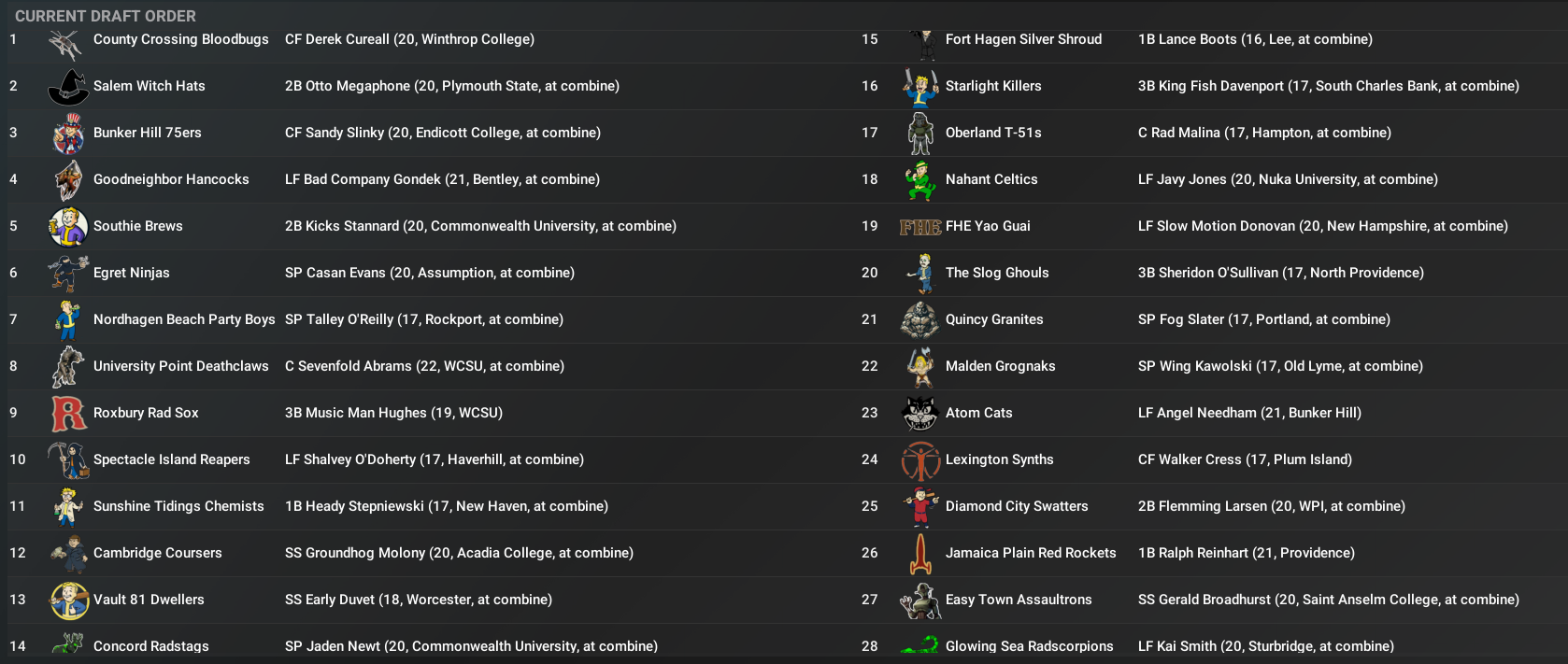Open player CF Derek Cureall's profile
The width and height of the screenshot is (1568, 664).
[409, 39]
